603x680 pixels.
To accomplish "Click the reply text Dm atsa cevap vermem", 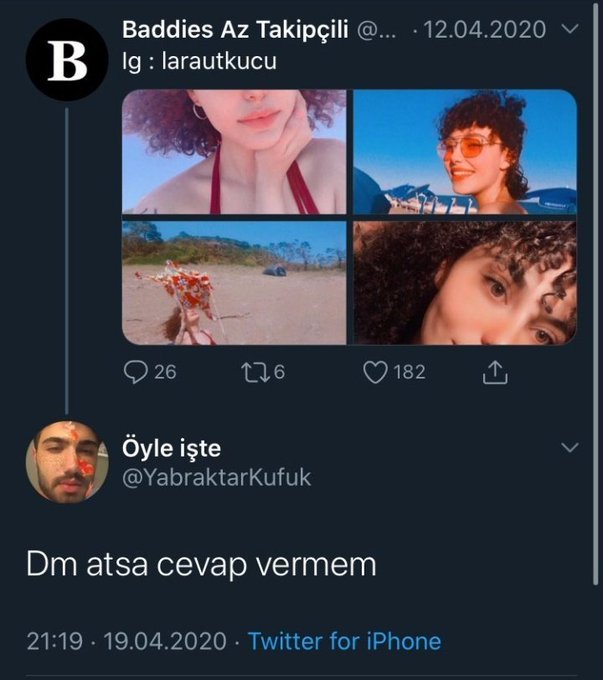I will pos(201,565).
